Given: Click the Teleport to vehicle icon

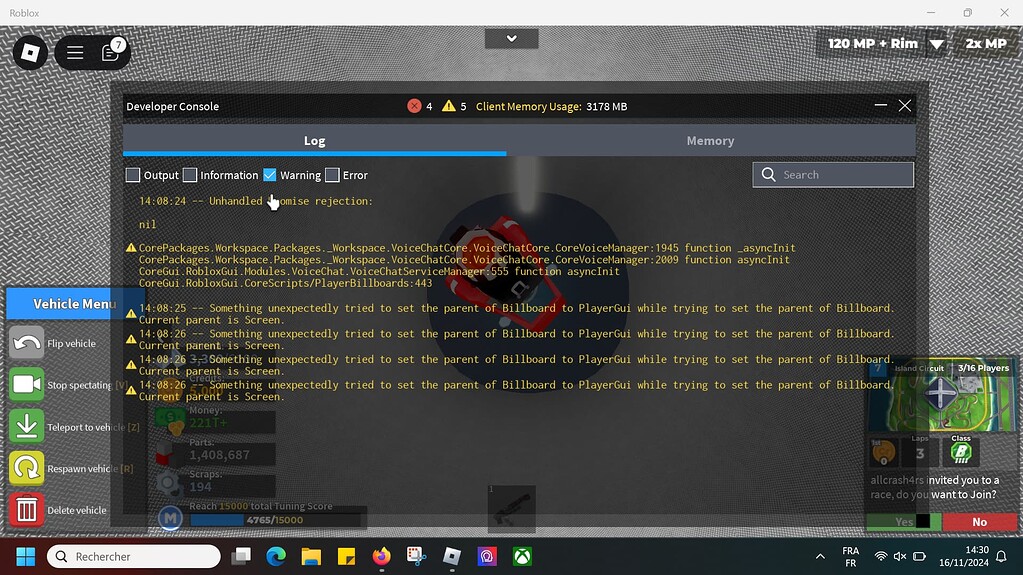Looking at the screenshot, I should tap(27, 427).
